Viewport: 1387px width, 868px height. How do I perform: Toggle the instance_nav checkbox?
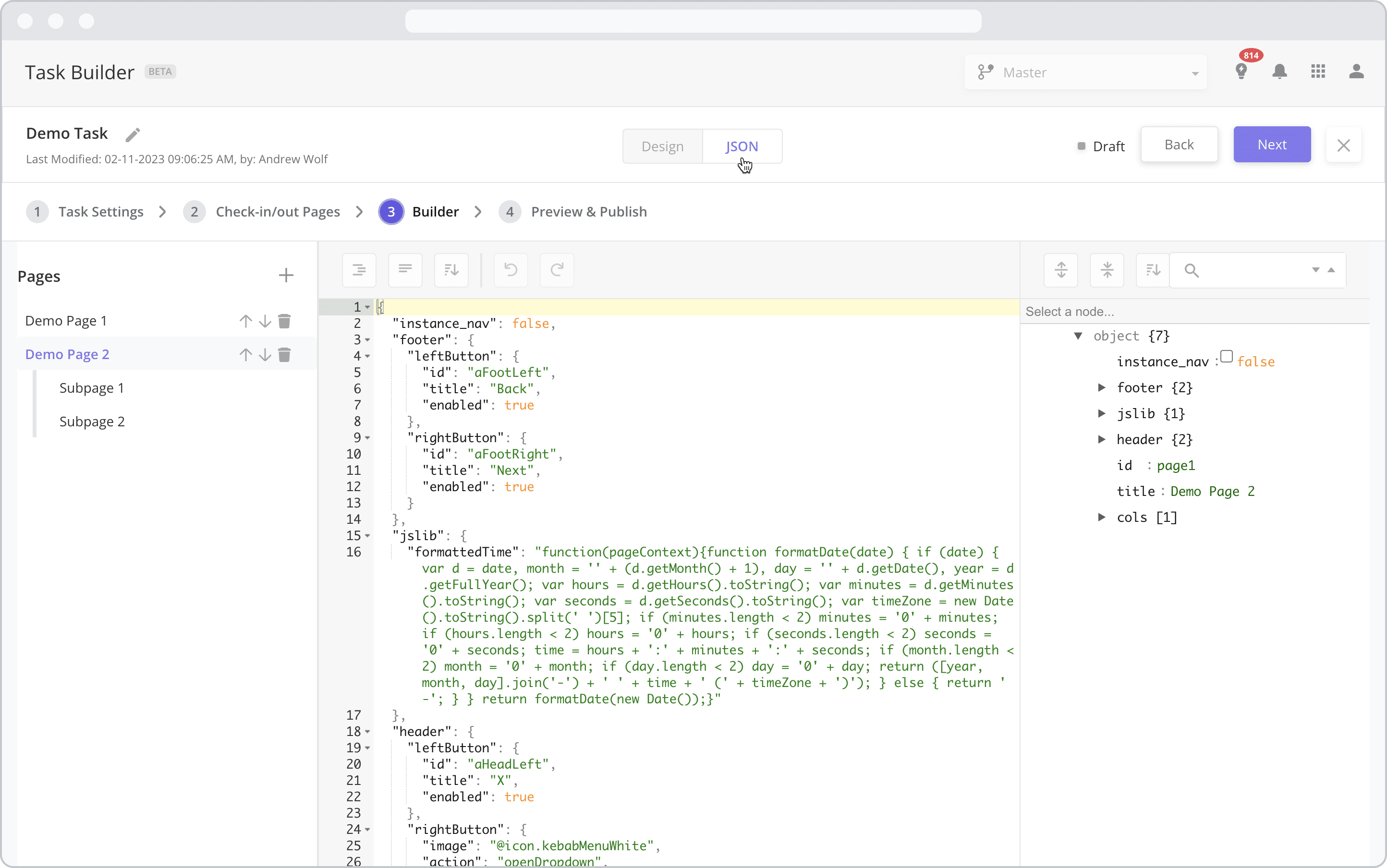(x=1227, y=357)
